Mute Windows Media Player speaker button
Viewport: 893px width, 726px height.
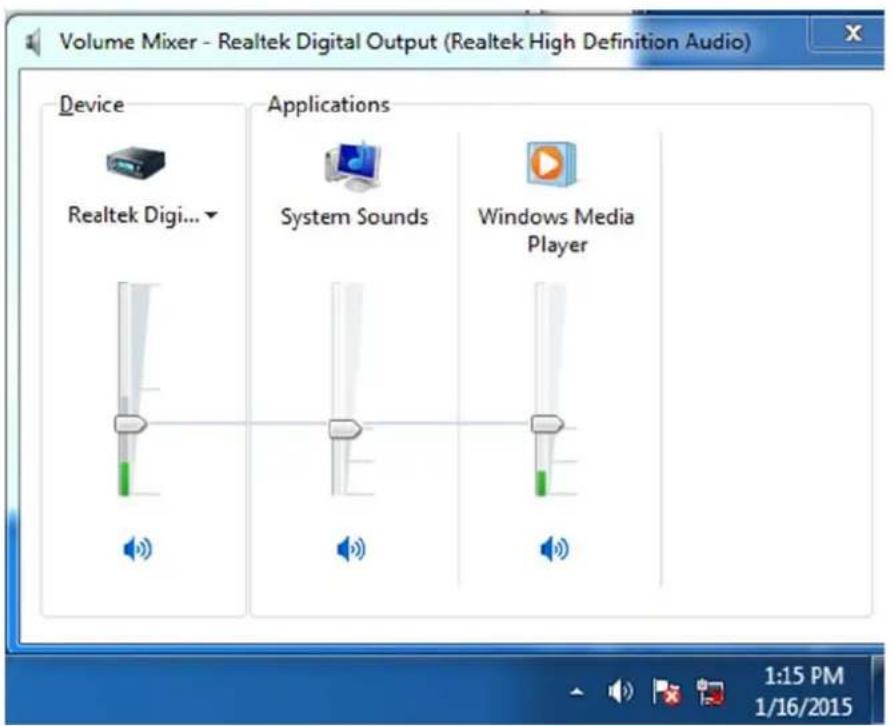coord(554,549)
